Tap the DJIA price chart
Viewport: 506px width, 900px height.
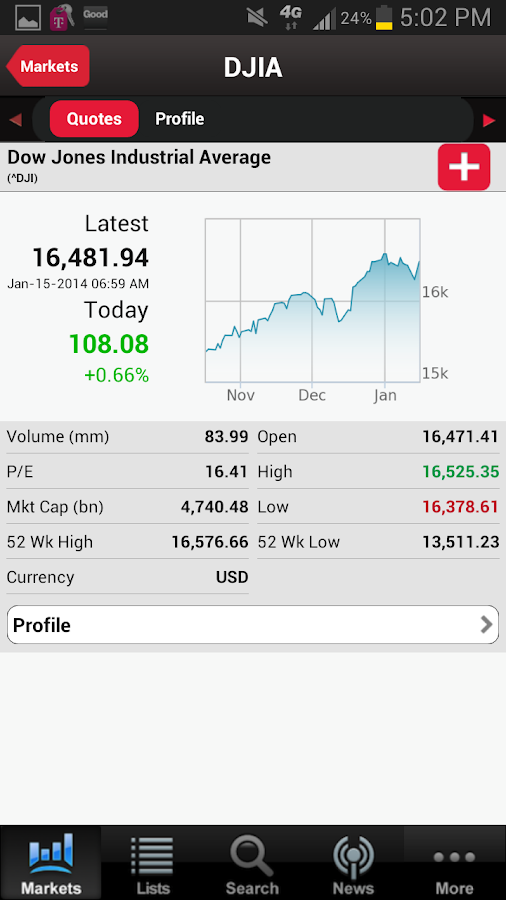click(x=313, y=300)
